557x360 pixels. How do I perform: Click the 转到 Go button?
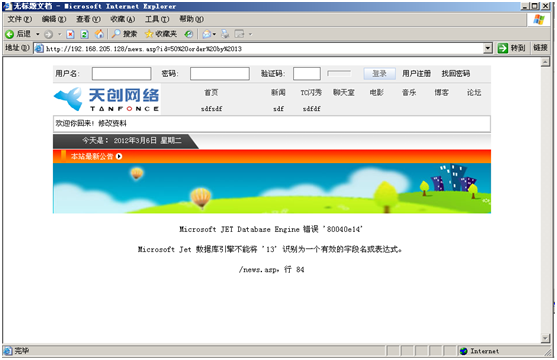[512, 48]
